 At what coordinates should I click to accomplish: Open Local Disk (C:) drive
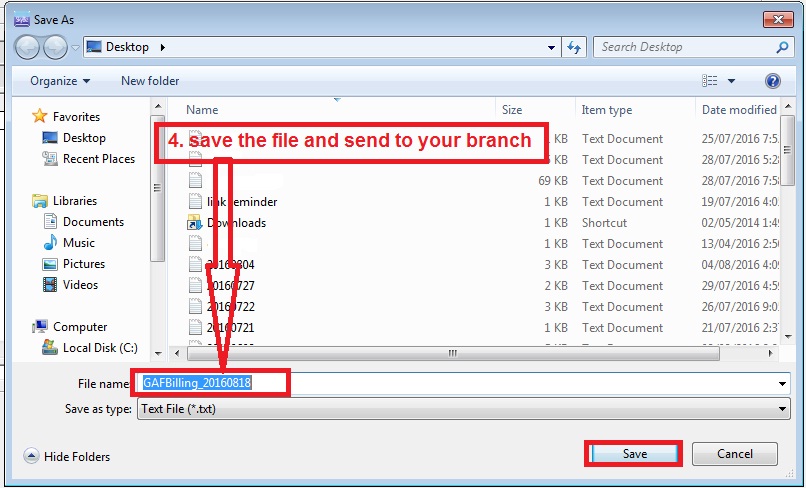pyautogui.click(x=99, y=348)
